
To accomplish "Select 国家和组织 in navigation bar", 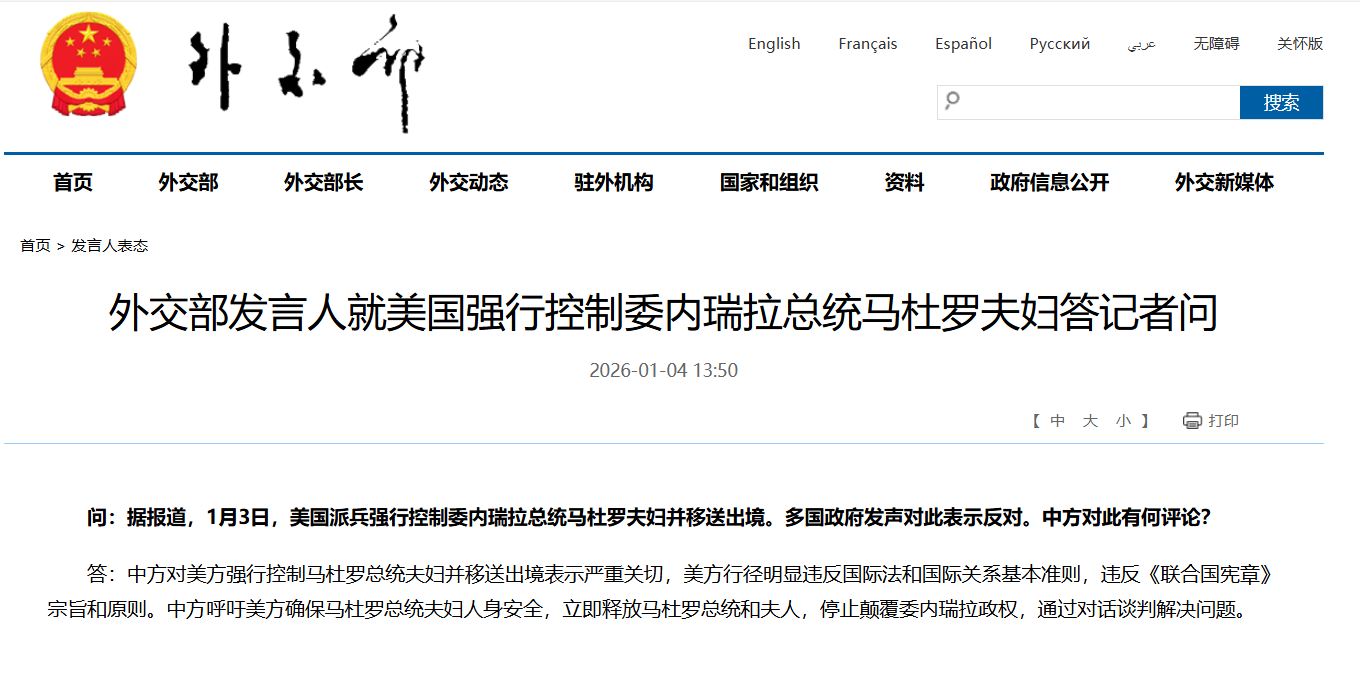I will click(769, 182).
